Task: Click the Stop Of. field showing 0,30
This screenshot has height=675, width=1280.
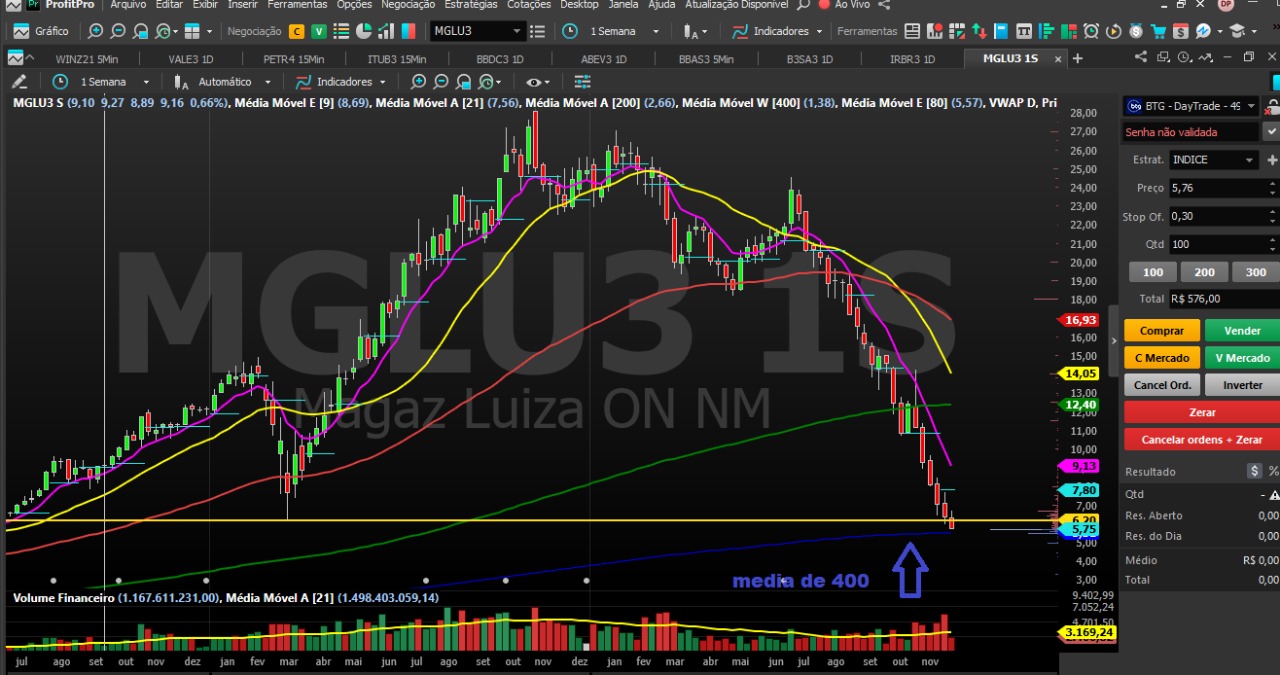Action: pos(1223,216)
